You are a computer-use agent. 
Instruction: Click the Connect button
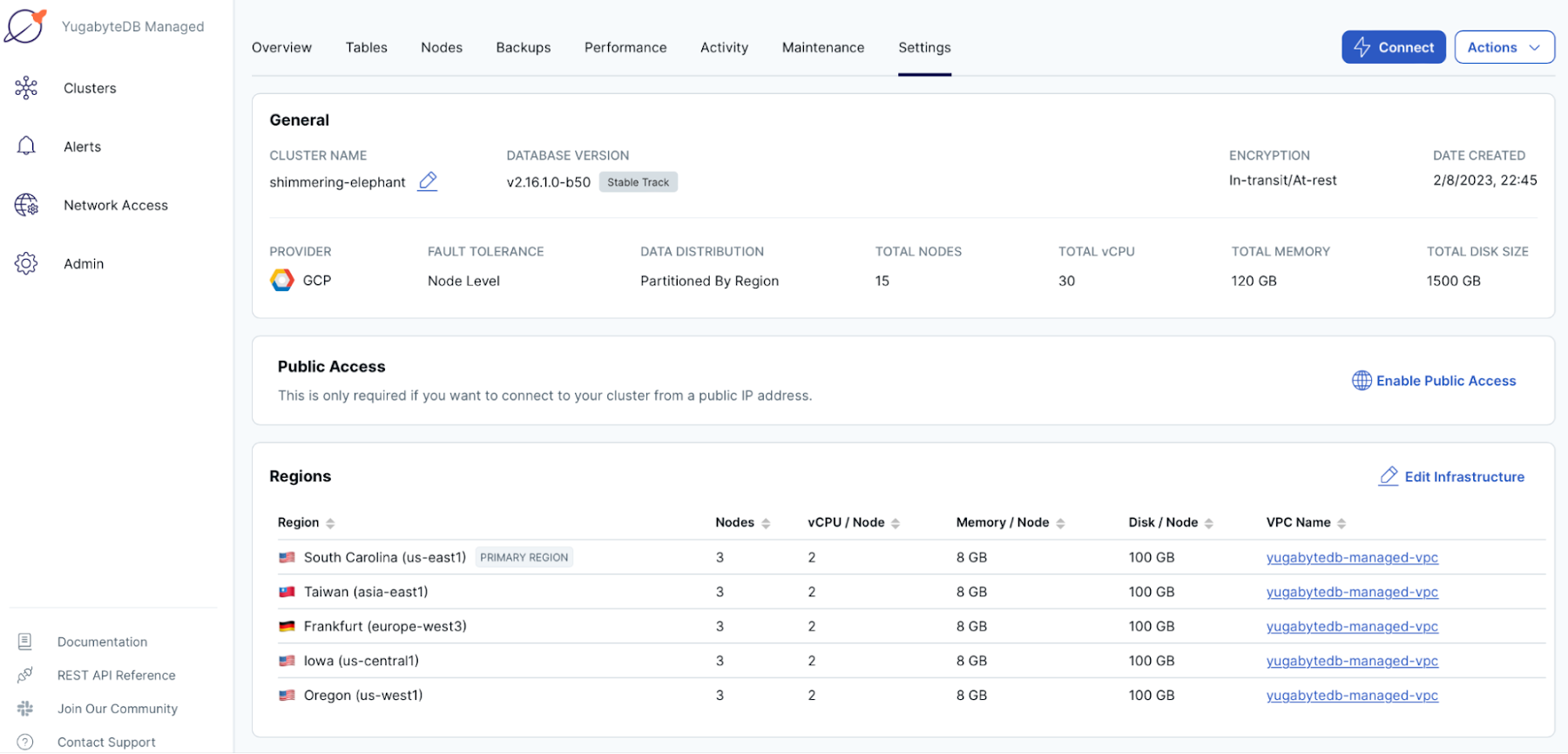point(1394,47)
